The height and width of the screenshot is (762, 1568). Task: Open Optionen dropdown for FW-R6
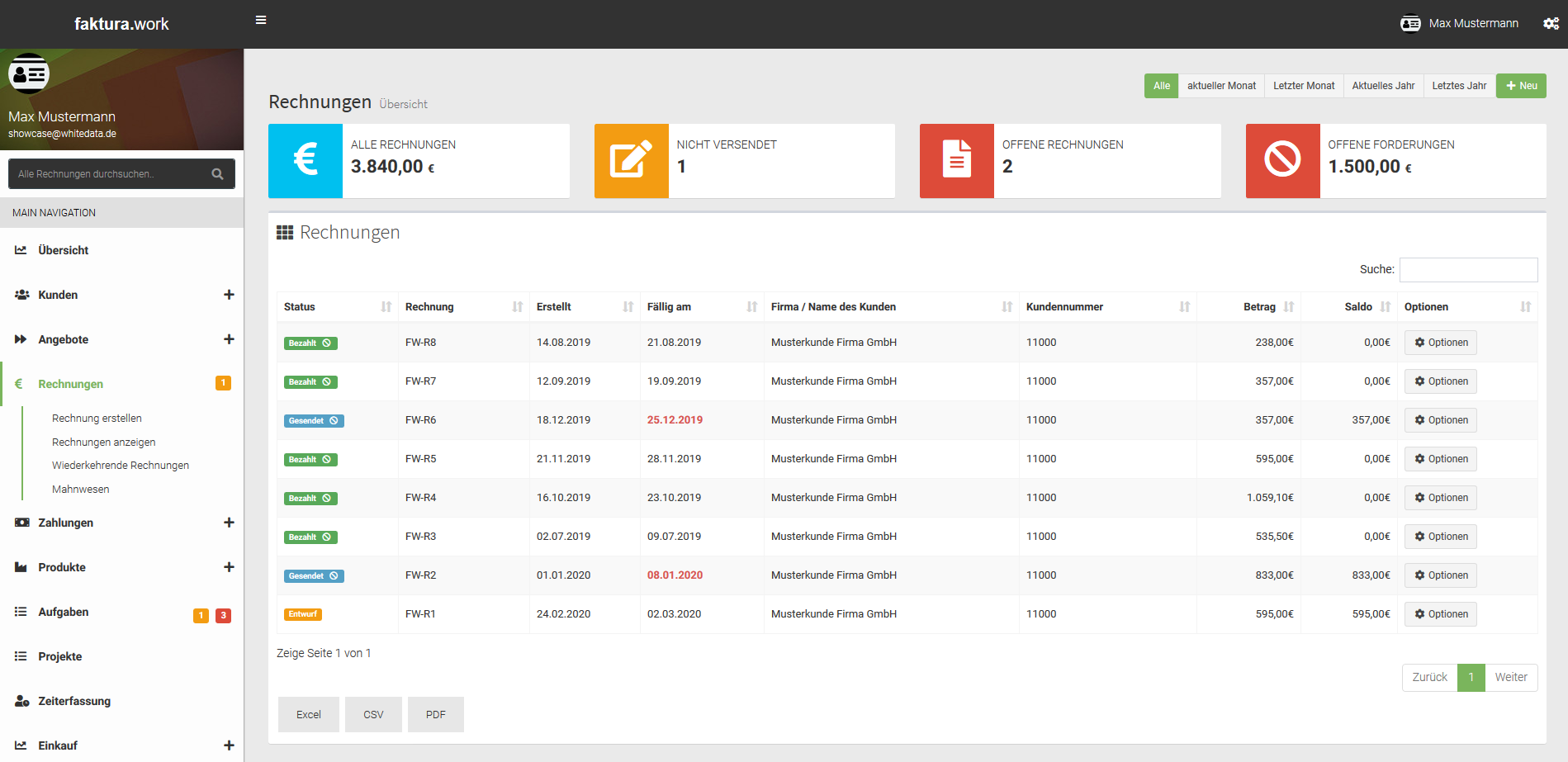1441,420
